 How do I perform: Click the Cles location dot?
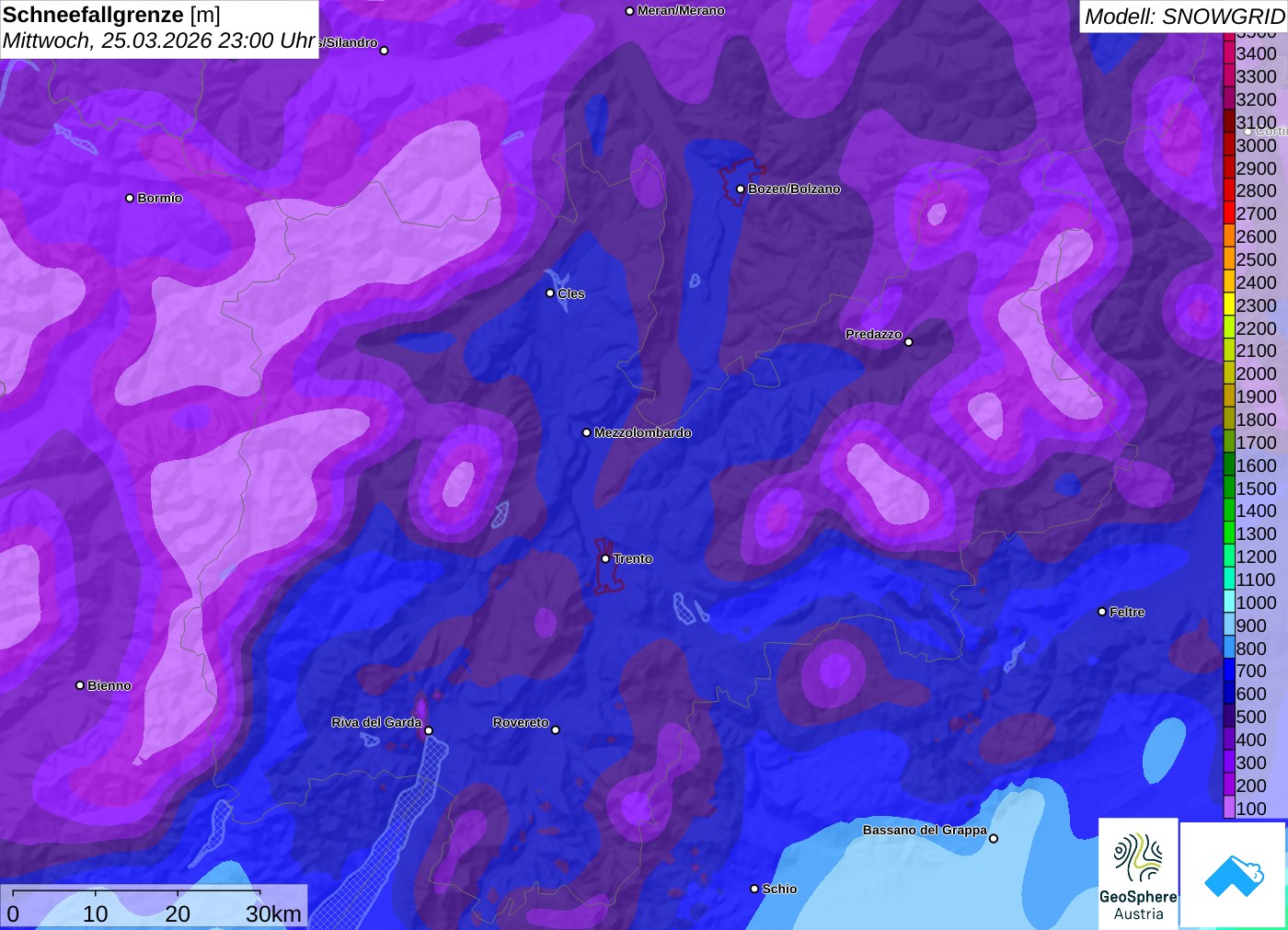tap(550, 293)
